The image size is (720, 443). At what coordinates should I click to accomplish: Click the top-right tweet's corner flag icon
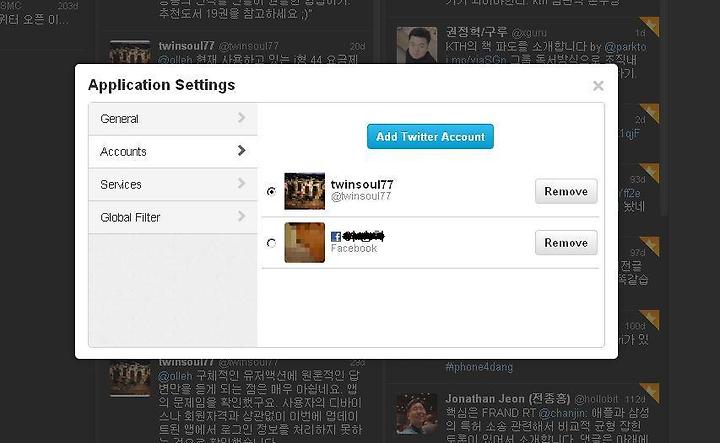pos(650,26)
